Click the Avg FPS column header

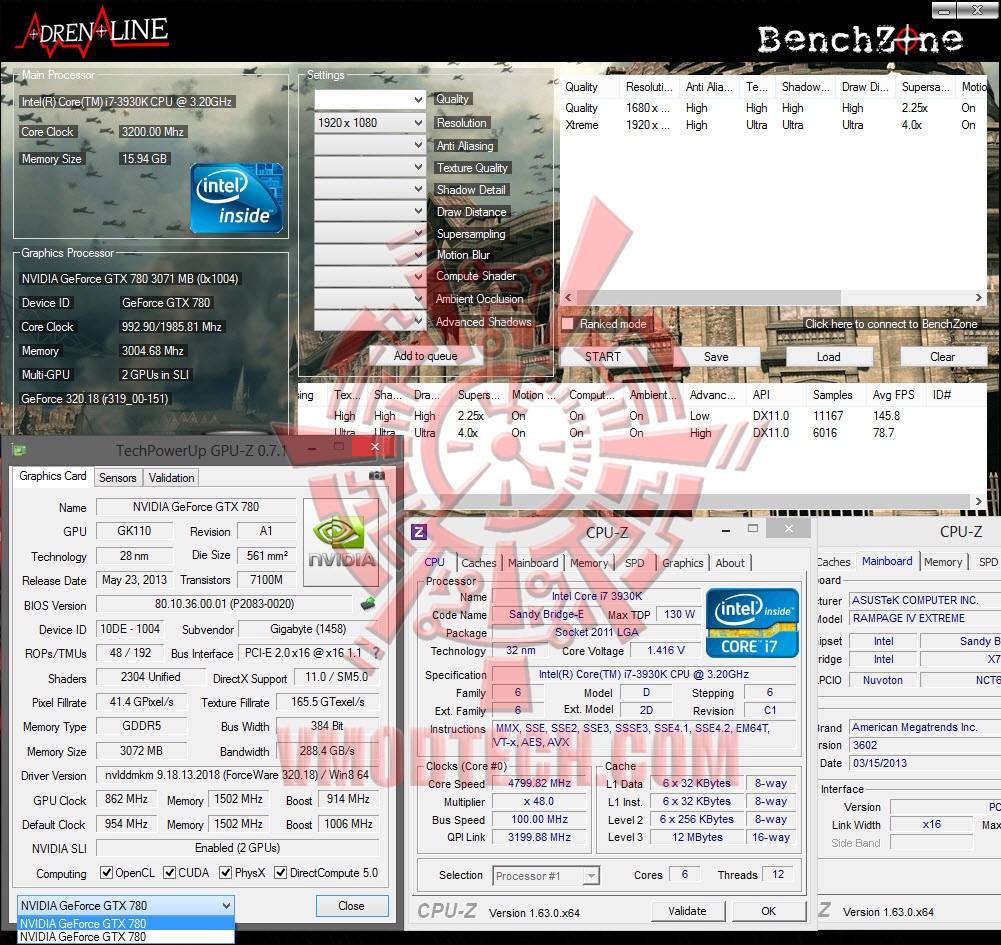coord(893,395)
